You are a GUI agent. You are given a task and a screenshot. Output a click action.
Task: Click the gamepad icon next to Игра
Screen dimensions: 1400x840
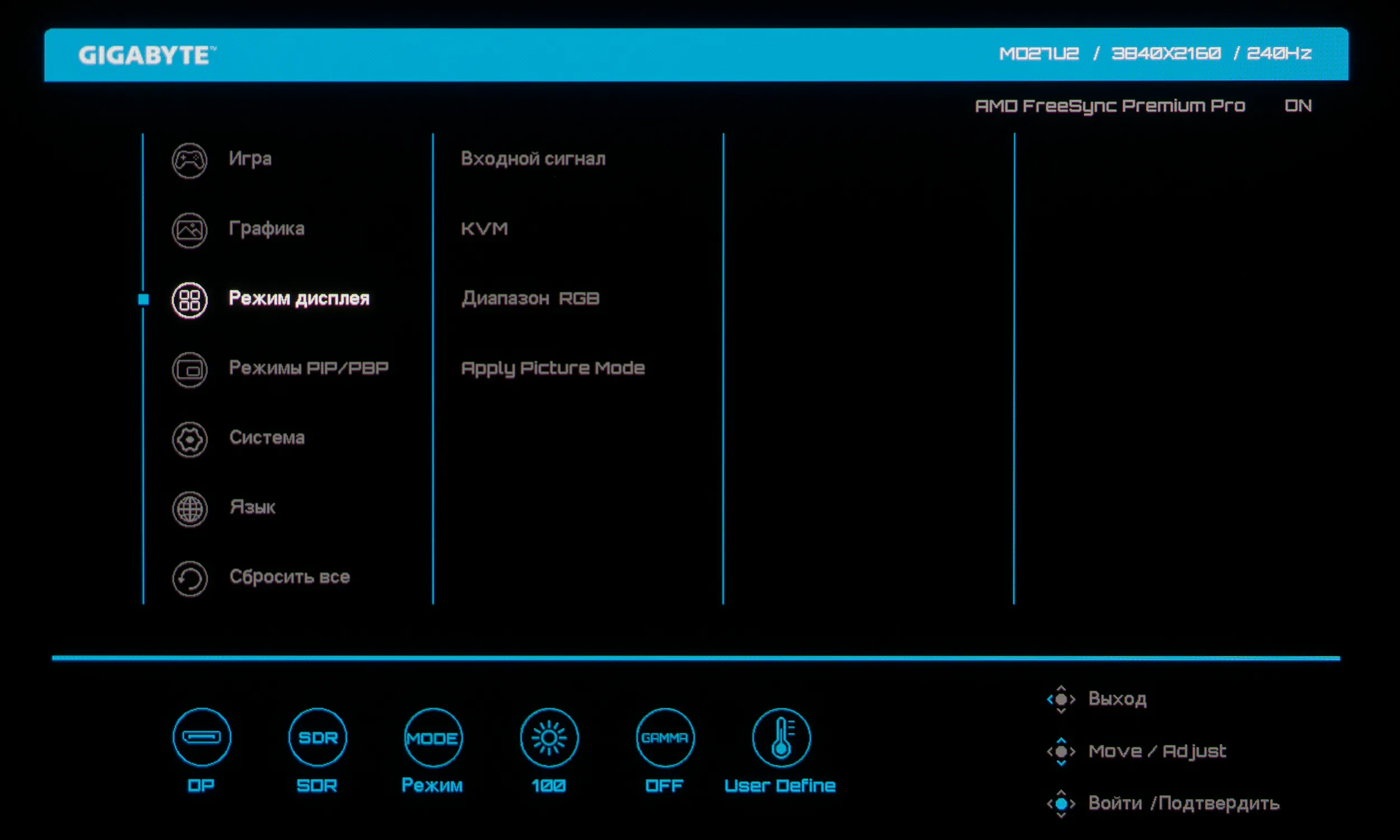190,161
